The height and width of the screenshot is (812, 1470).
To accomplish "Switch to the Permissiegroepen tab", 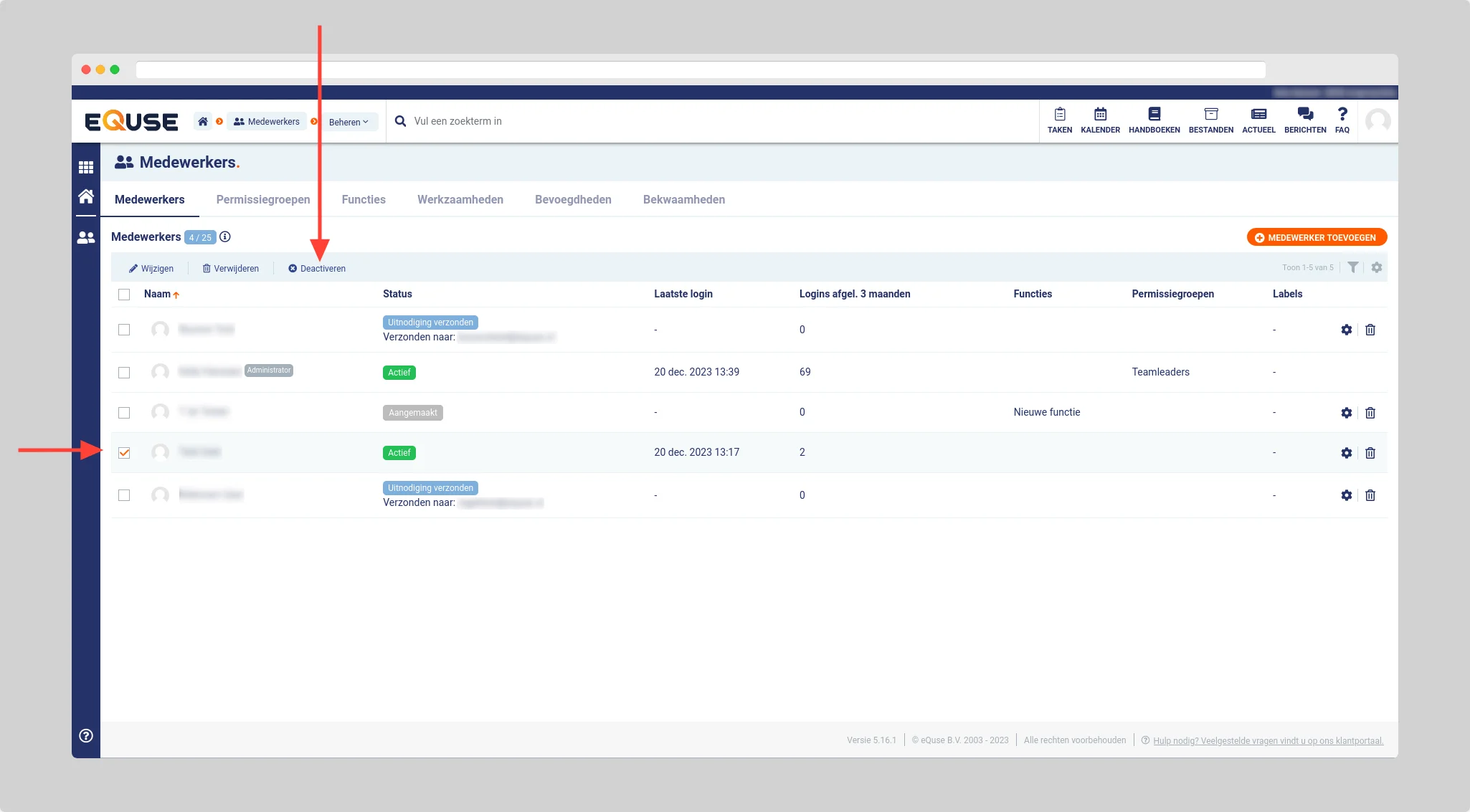I will (x=263, y=200).
